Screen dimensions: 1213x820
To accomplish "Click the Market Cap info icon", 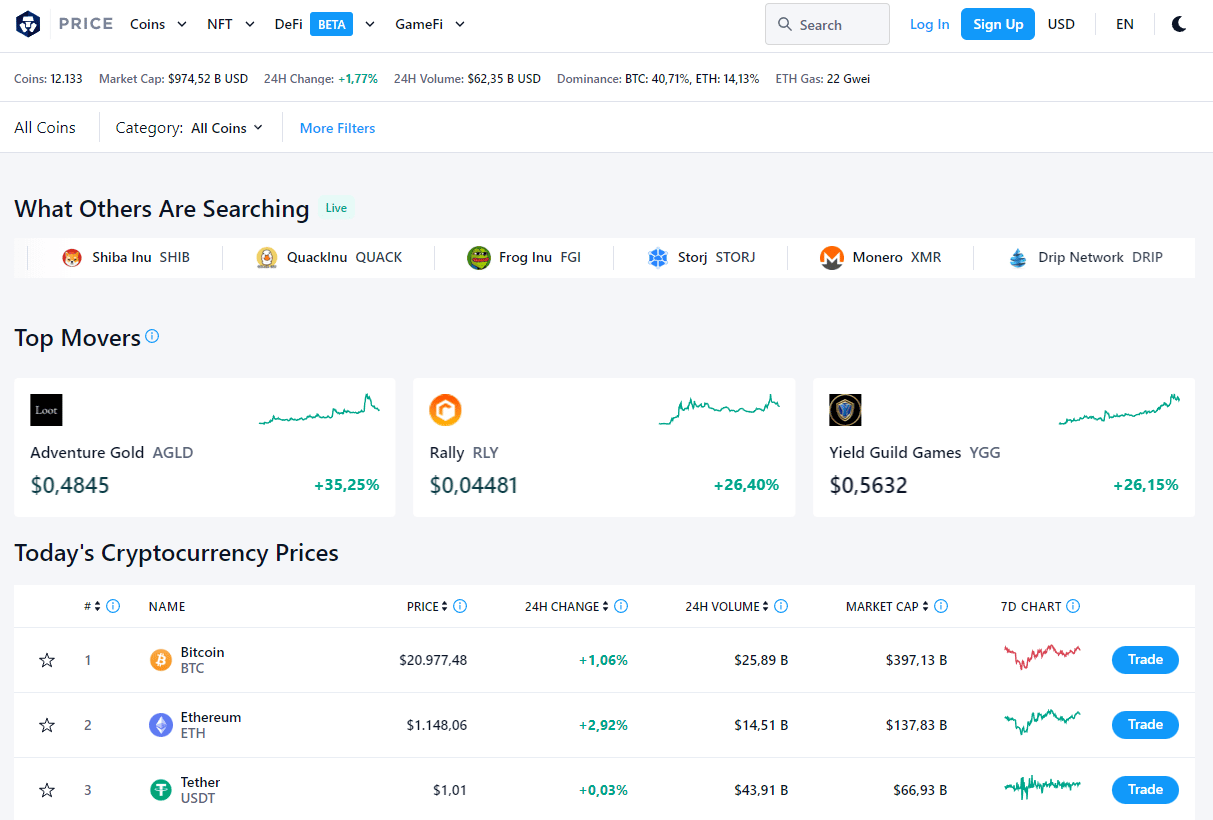I will tap(941, 606).
